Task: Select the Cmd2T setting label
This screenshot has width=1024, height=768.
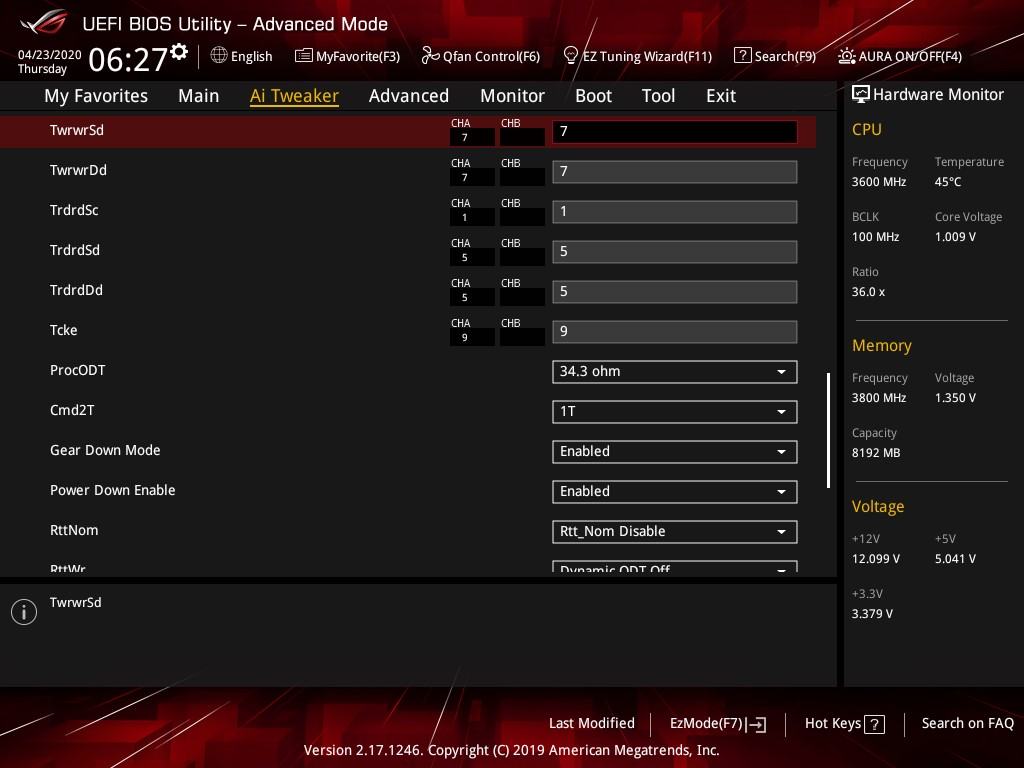Action: (x=72, y=410)
